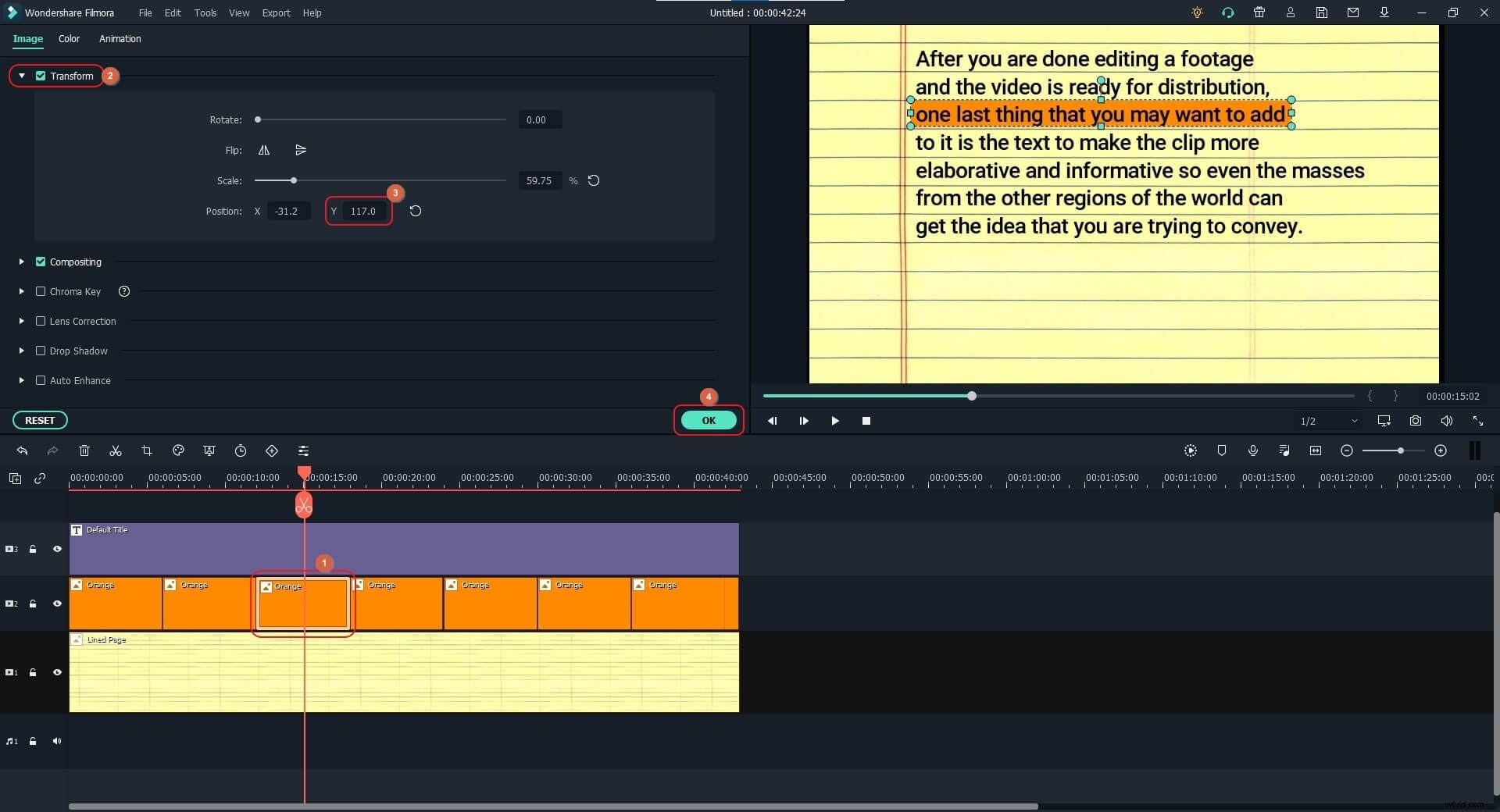Image resolution: width=1500 pixels, height=812 pixels.
Task: Open the 1/2 playback quality dropdown
Action: [1328, 421]
